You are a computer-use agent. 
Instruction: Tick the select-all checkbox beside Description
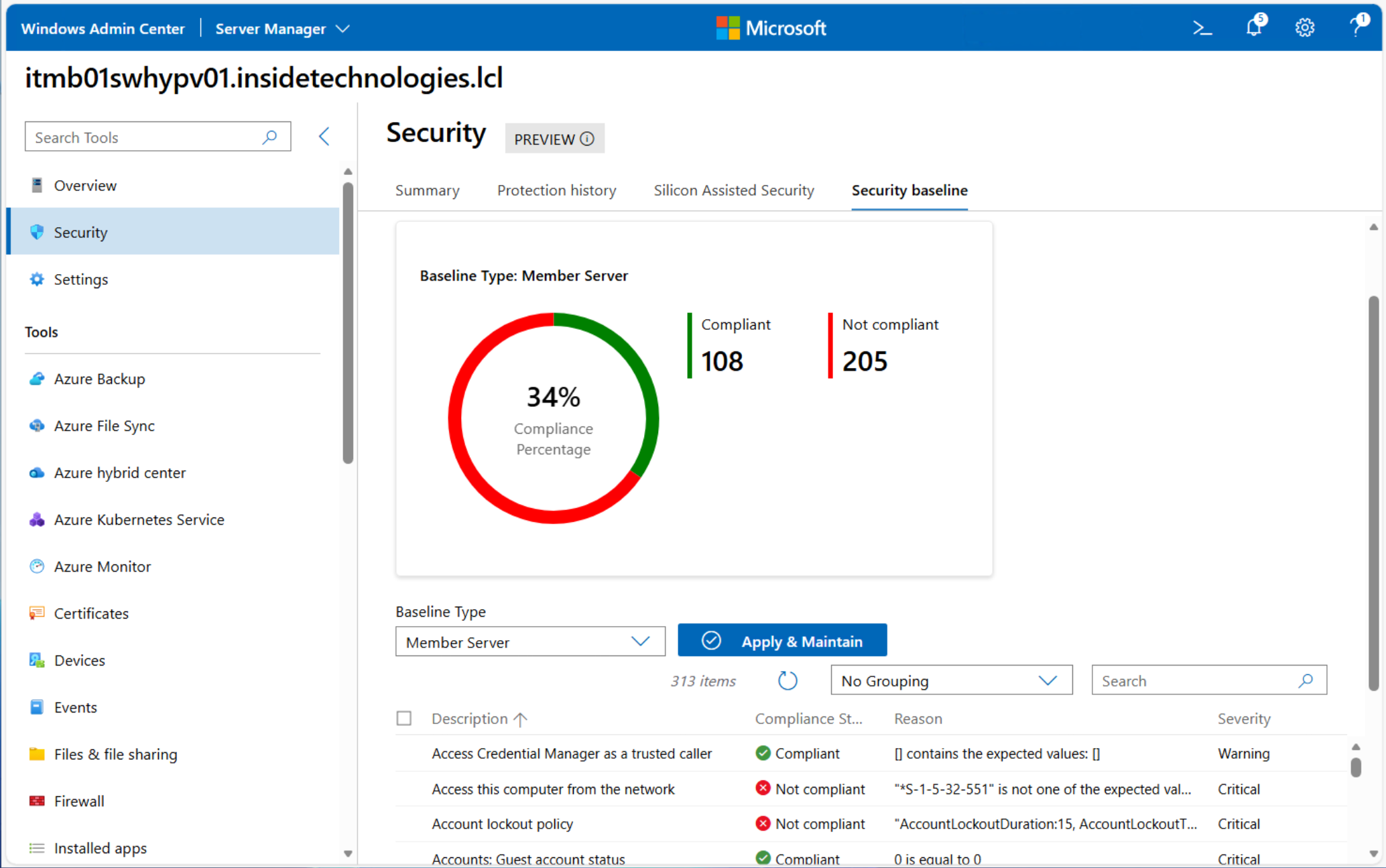(x=404, y=719)
